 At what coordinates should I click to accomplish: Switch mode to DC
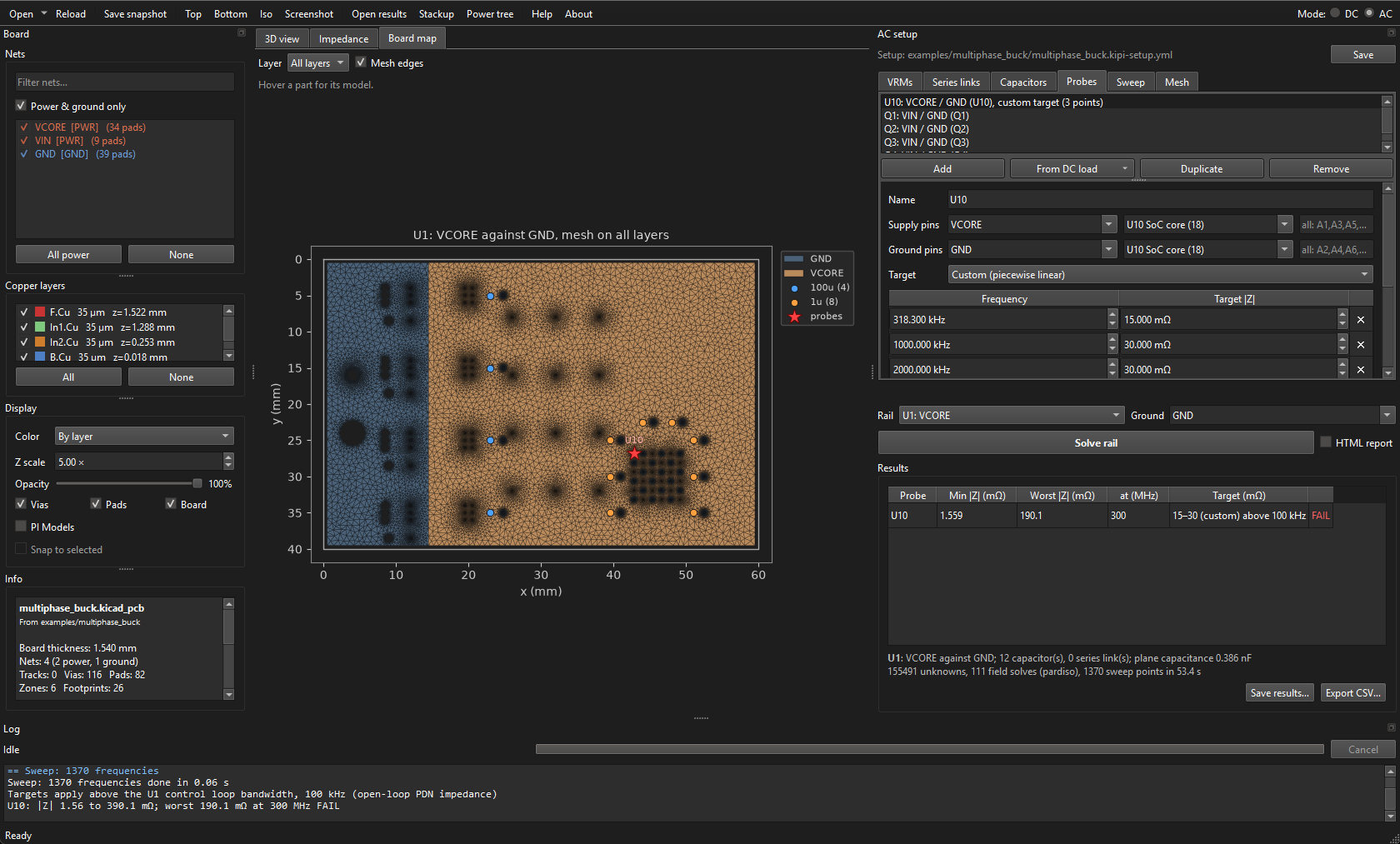[x=1335, y=13]
